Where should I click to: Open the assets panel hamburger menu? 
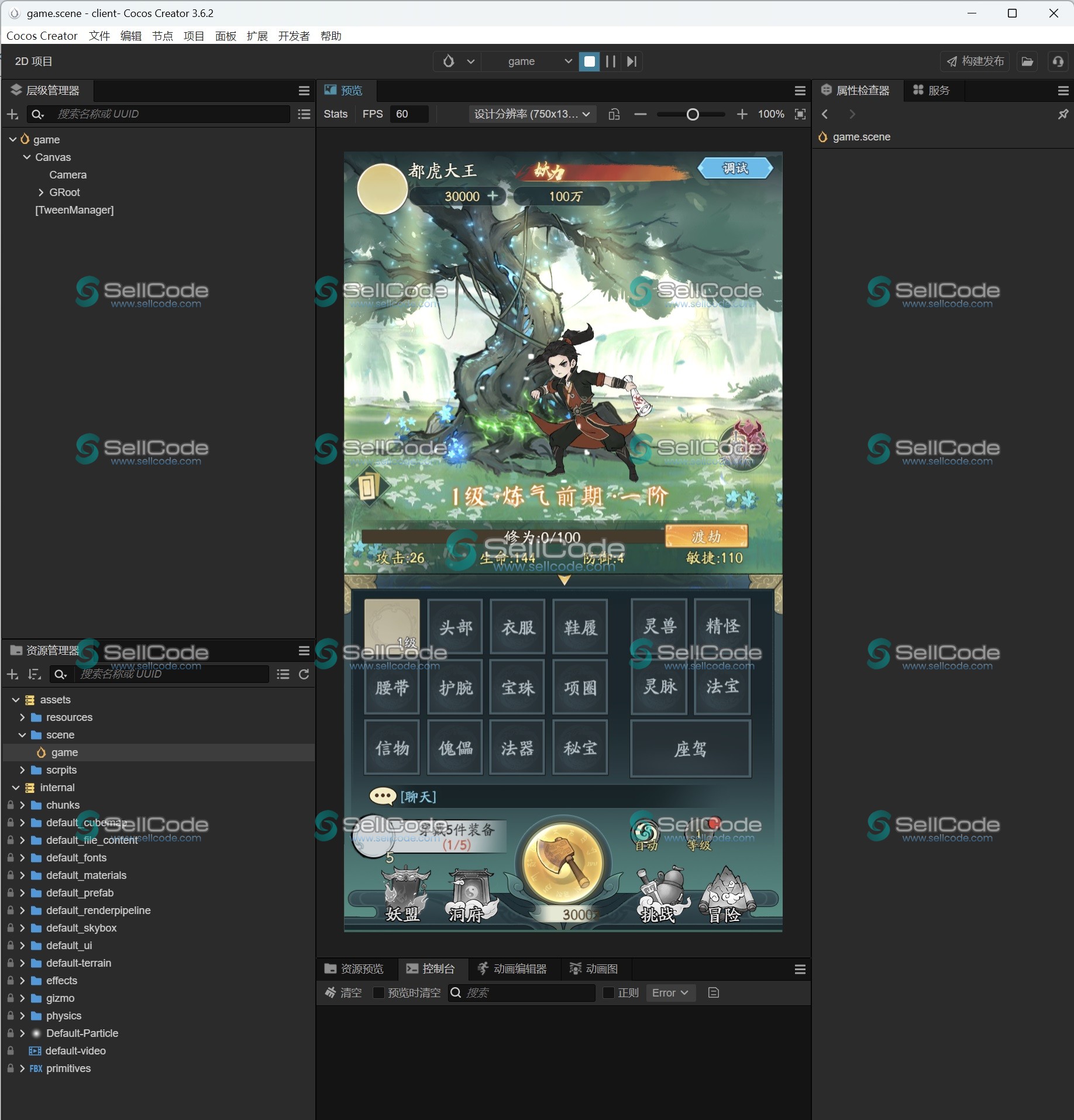click(x=304, y=651)
